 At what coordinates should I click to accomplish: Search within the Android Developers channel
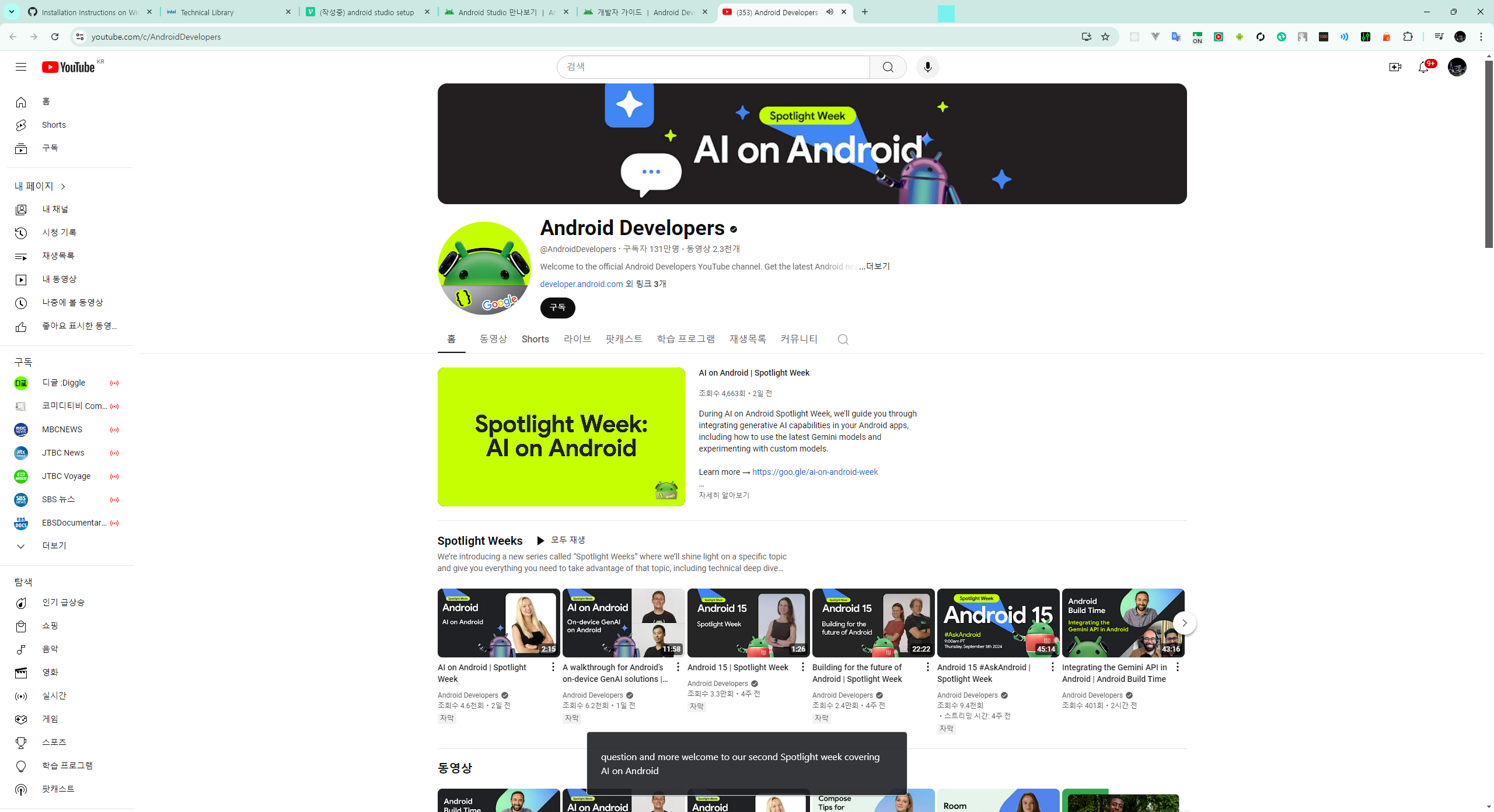pos(843,339)
